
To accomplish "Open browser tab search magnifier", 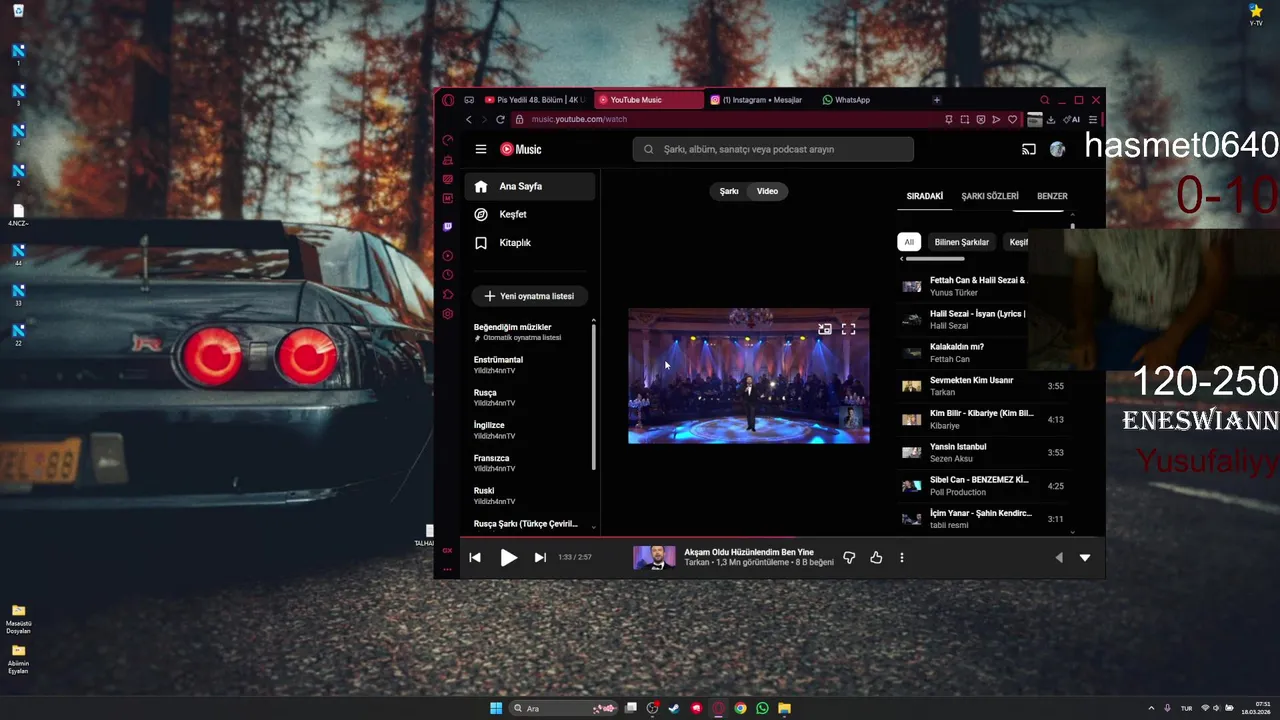I will (x=1044, y=100).
